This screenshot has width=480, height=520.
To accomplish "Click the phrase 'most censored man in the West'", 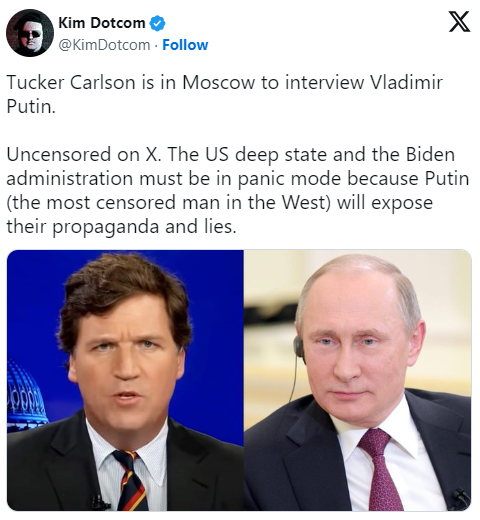I will (x=186, y=203).
